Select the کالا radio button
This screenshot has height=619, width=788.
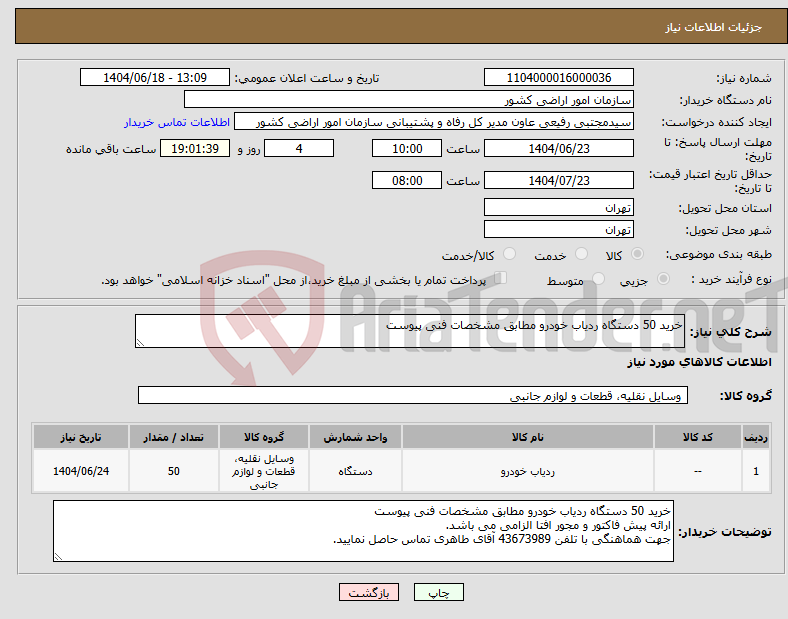tap(637, 254)
